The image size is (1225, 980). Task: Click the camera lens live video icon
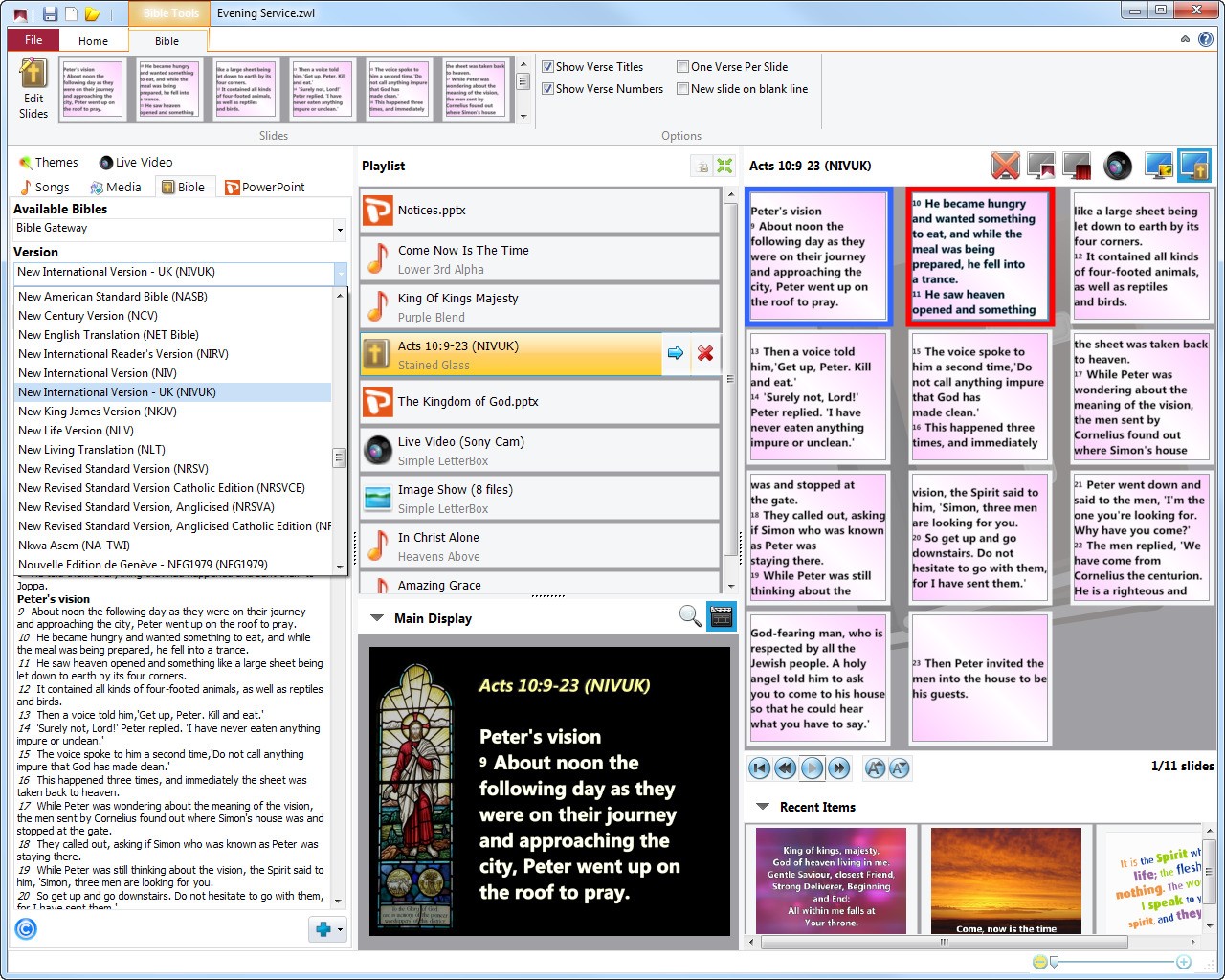(1117, 166)
